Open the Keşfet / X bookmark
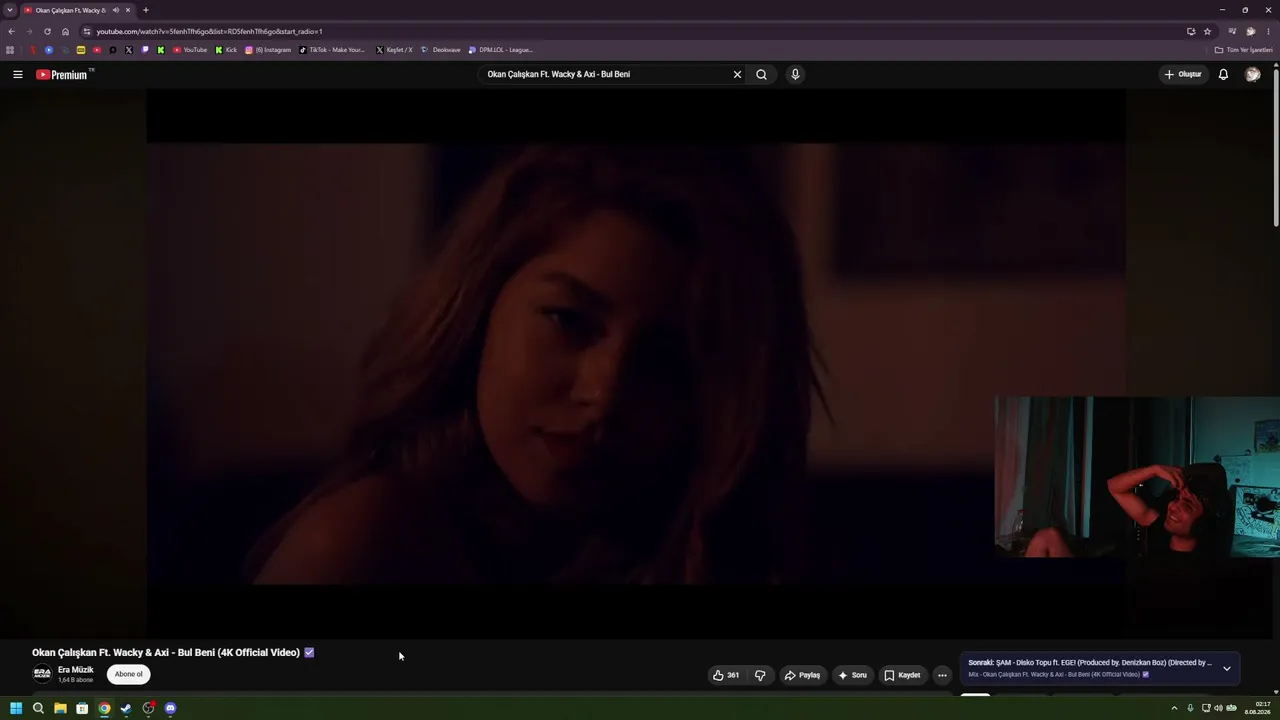Screen dimensions: 1280x720 click(394, 50)
